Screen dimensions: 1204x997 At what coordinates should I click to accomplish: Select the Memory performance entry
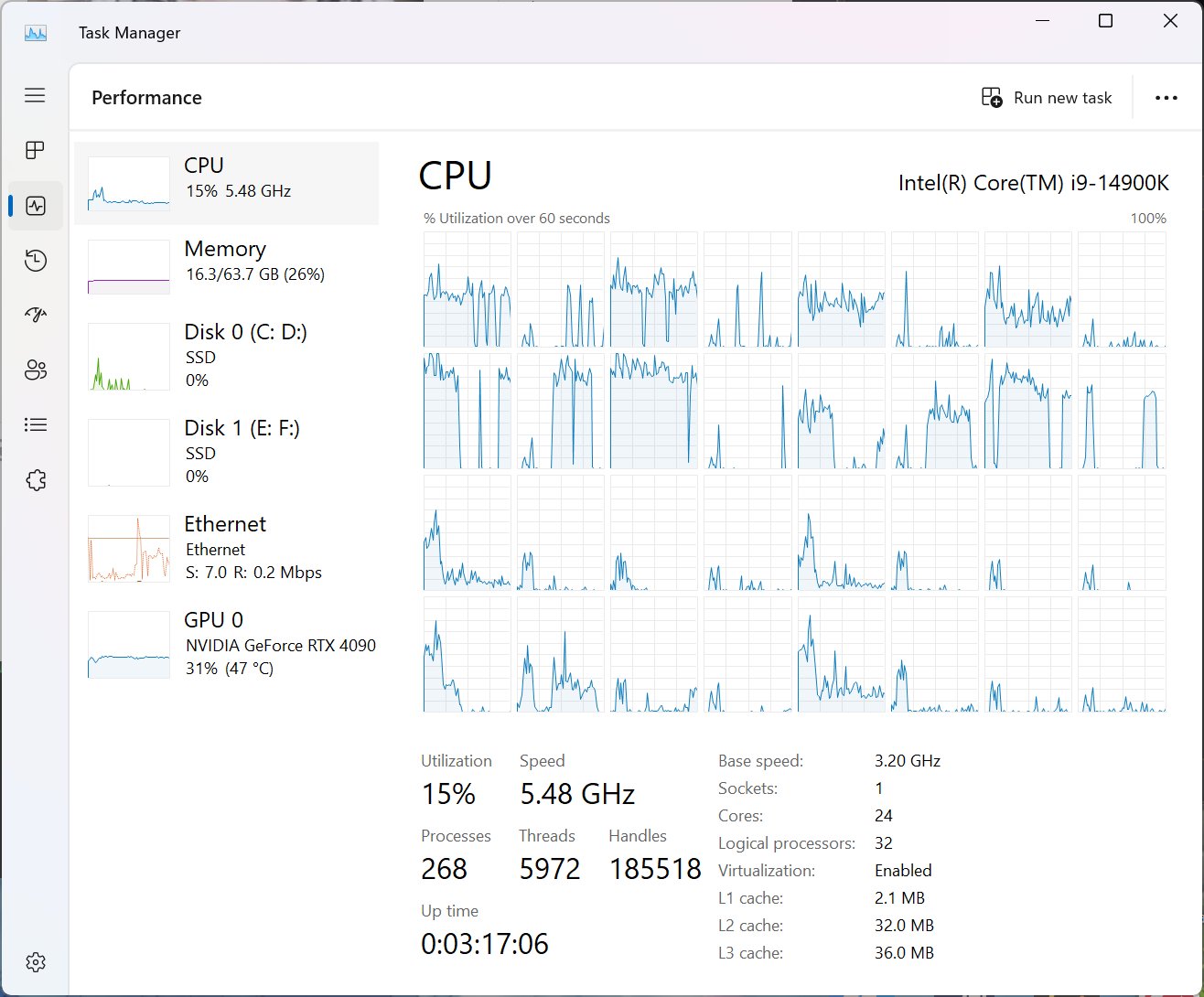(x=226, y=266)
